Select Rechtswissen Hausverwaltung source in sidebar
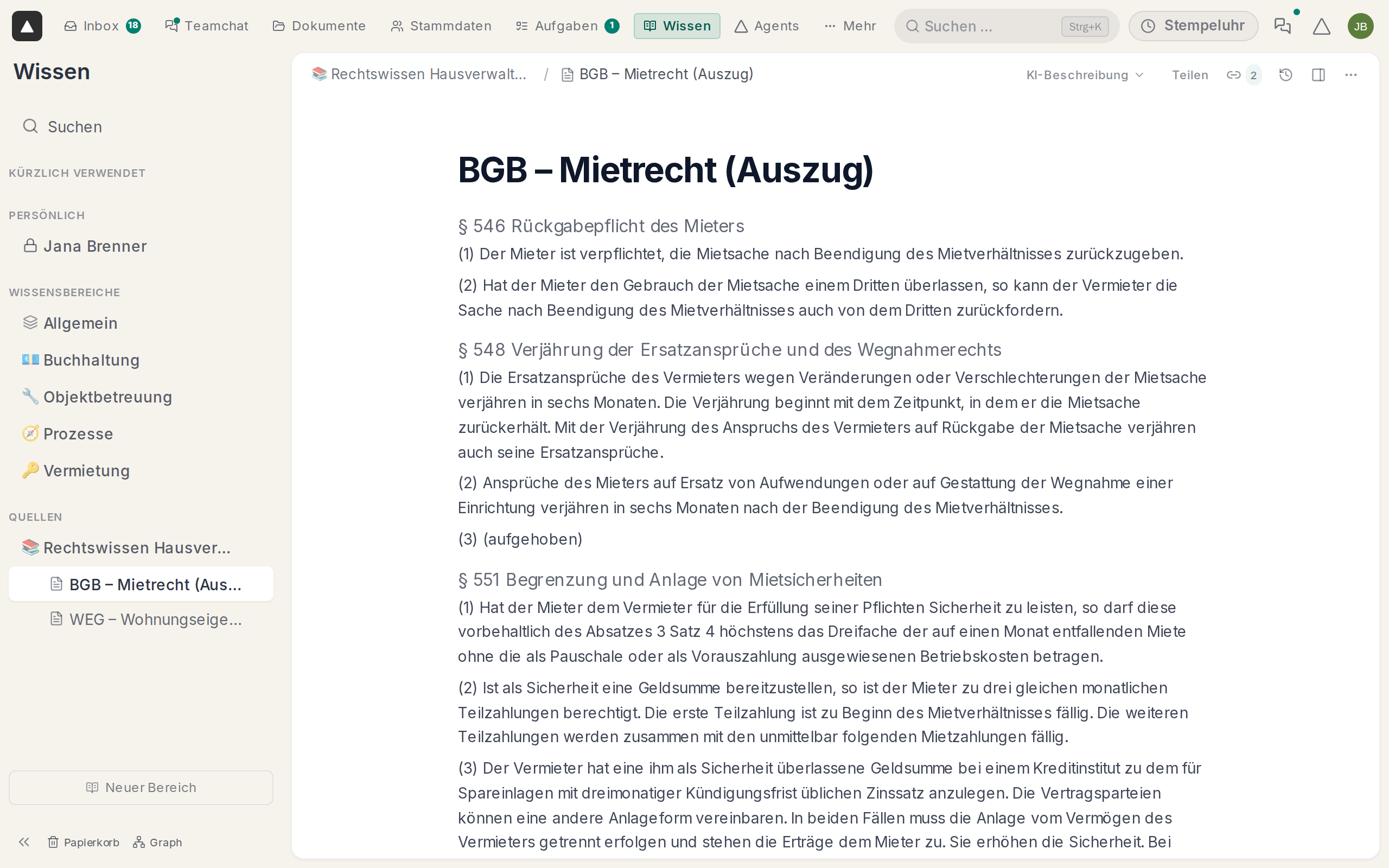 click(141, 547)
